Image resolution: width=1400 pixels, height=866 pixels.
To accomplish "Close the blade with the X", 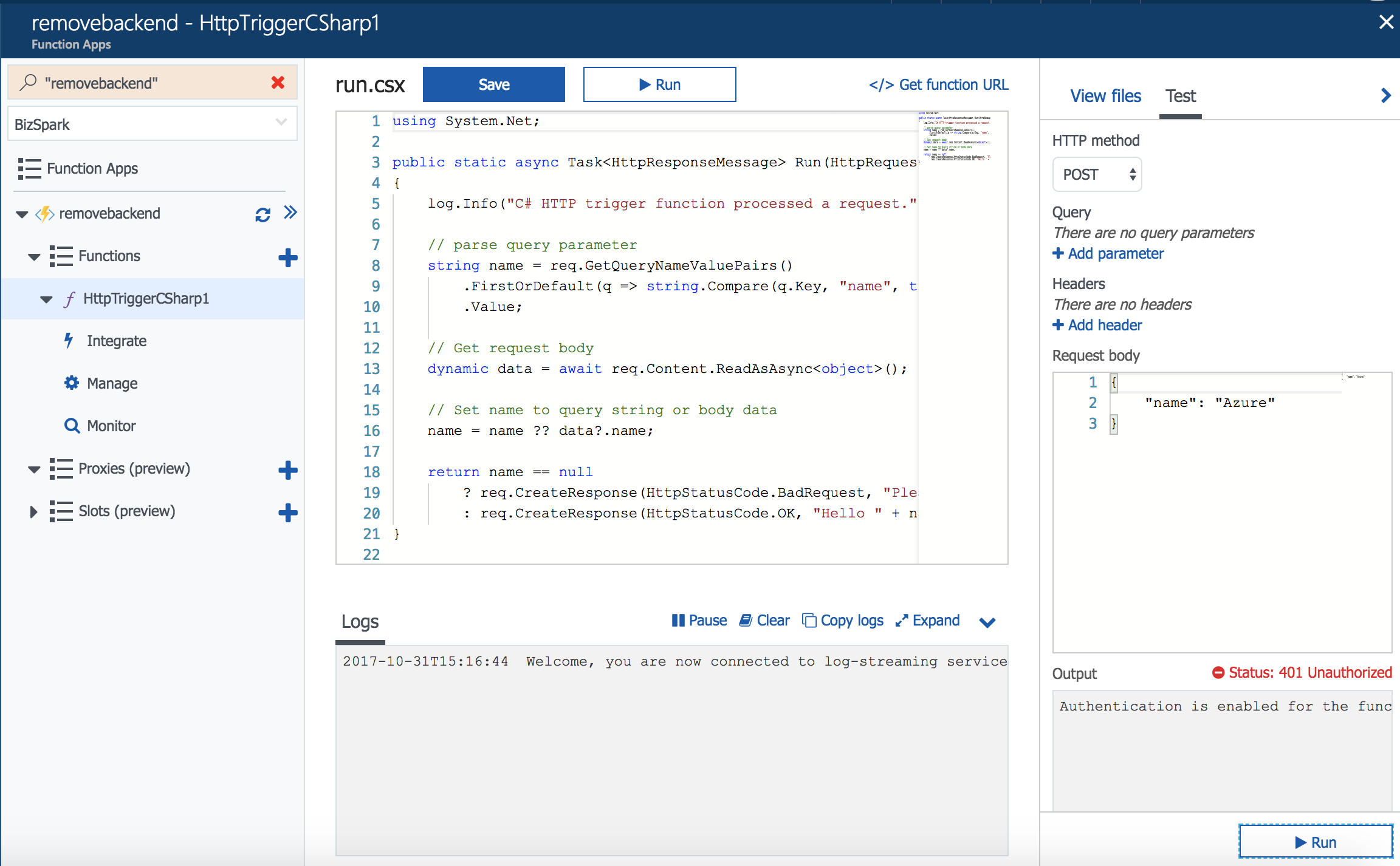I will click(1386, 22).
